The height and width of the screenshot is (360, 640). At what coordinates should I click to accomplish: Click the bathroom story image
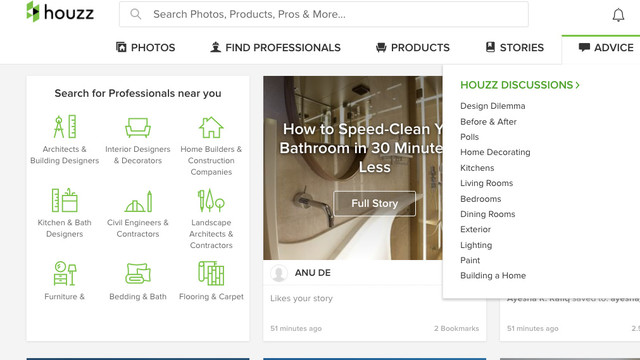[353, 168]
